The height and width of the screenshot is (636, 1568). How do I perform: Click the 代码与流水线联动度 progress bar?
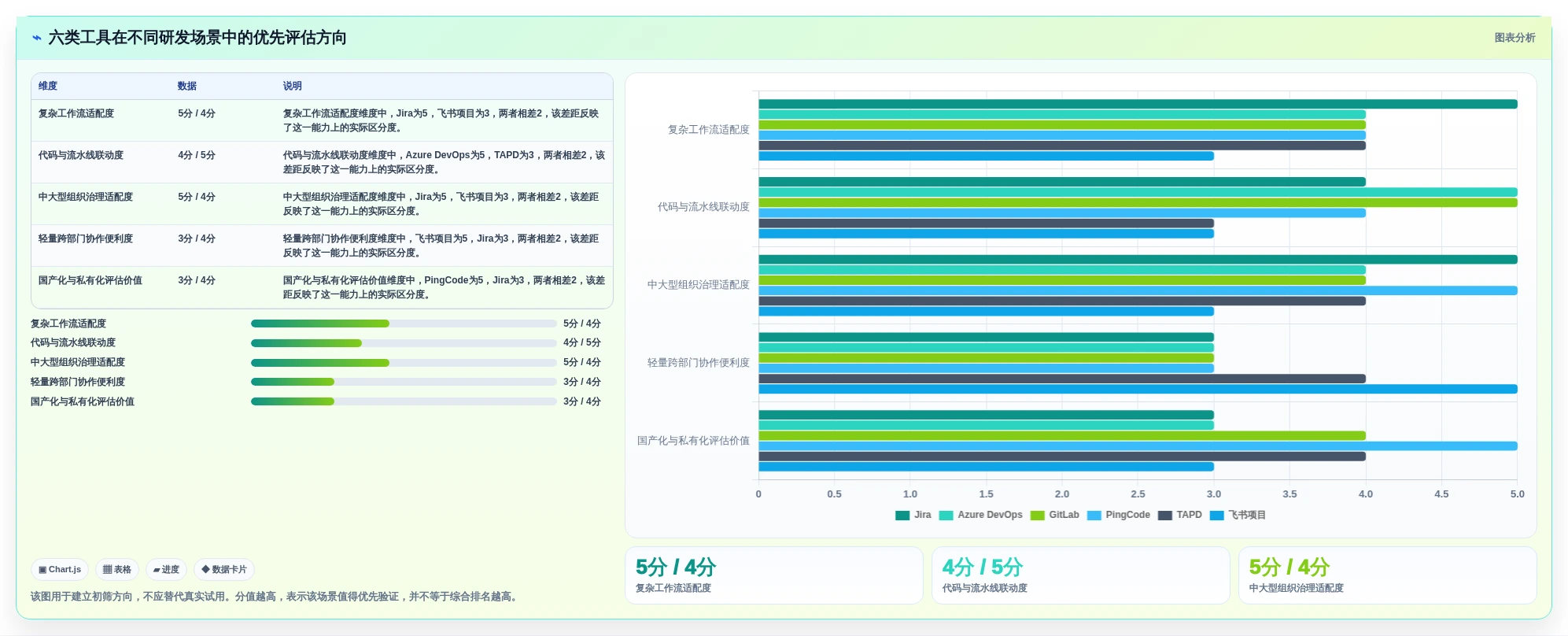(x=404, y=343)
